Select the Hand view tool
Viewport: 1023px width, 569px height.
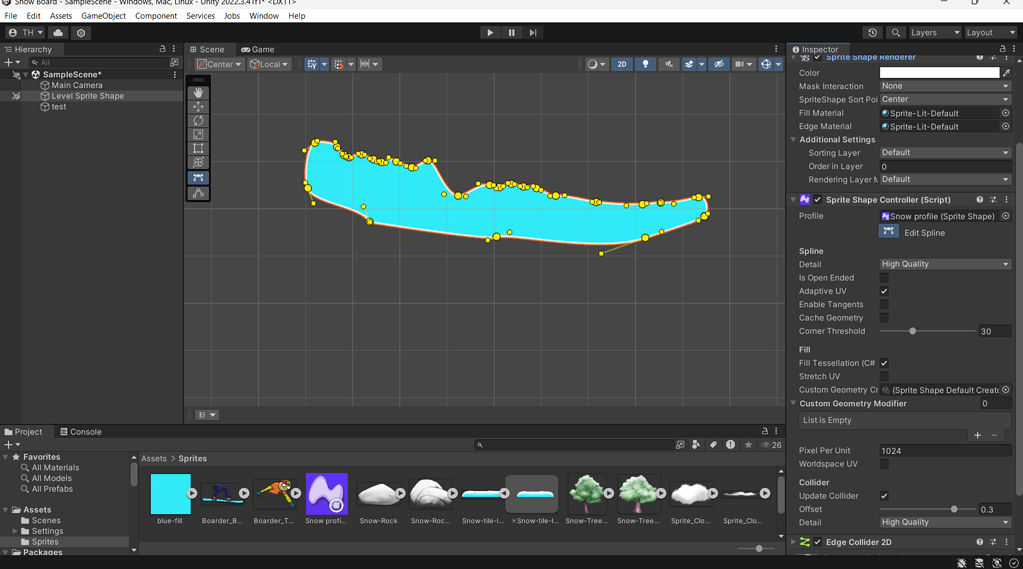[198, 92]
